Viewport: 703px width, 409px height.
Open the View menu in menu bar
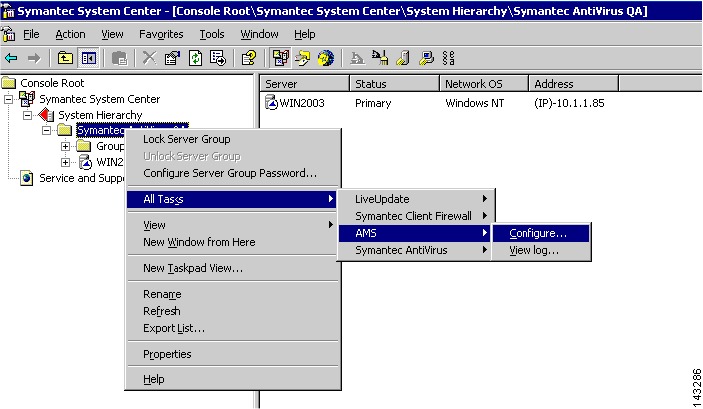tap(112, 34)
